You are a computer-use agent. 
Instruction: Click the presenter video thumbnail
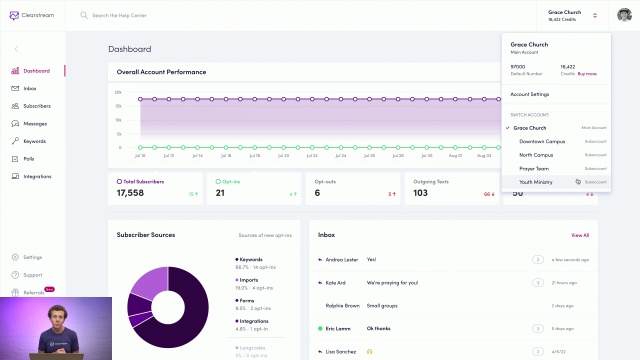[56, 329]
